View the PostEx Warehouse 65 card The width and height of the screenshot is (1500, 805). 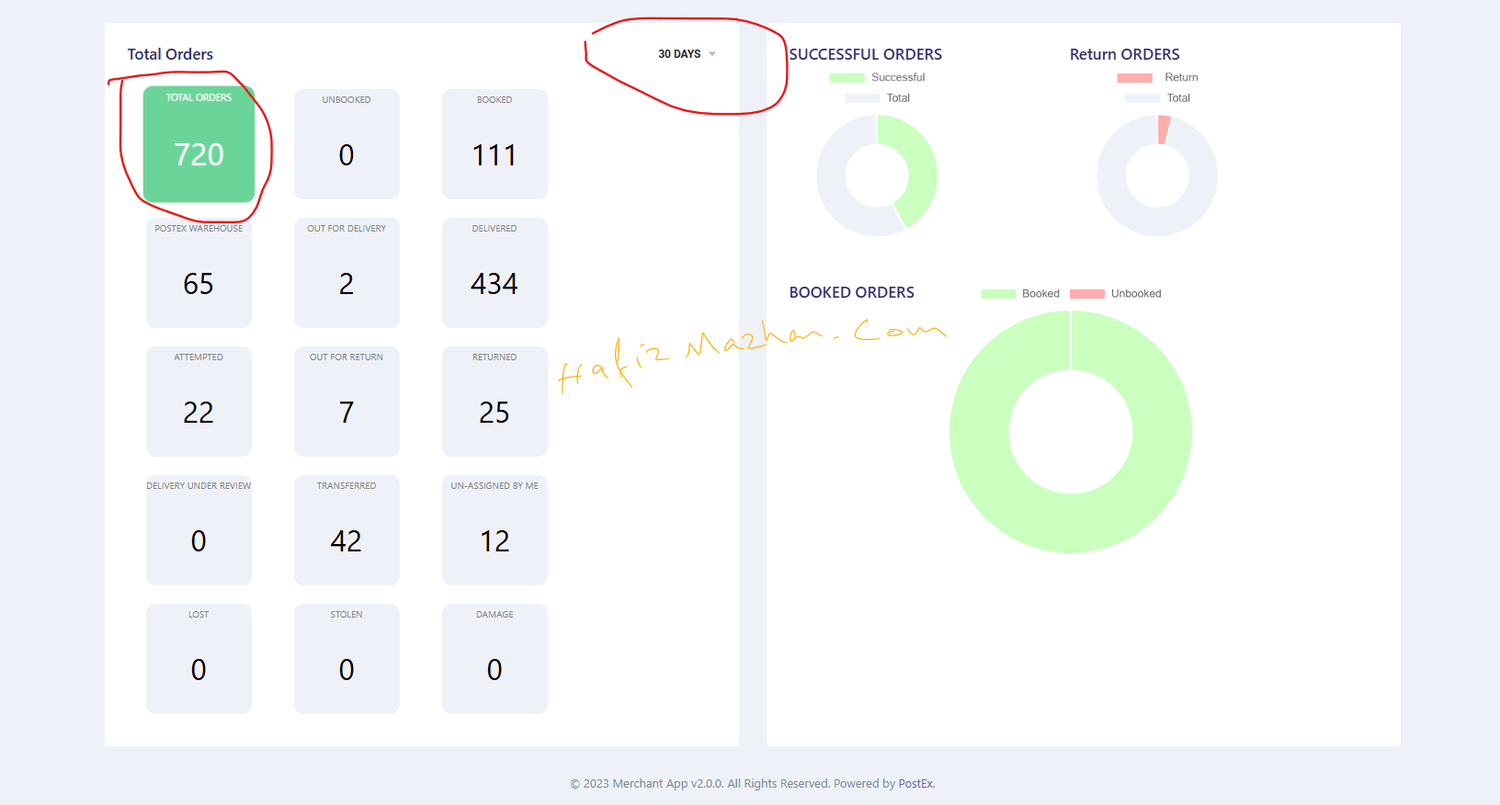point(199,273)
